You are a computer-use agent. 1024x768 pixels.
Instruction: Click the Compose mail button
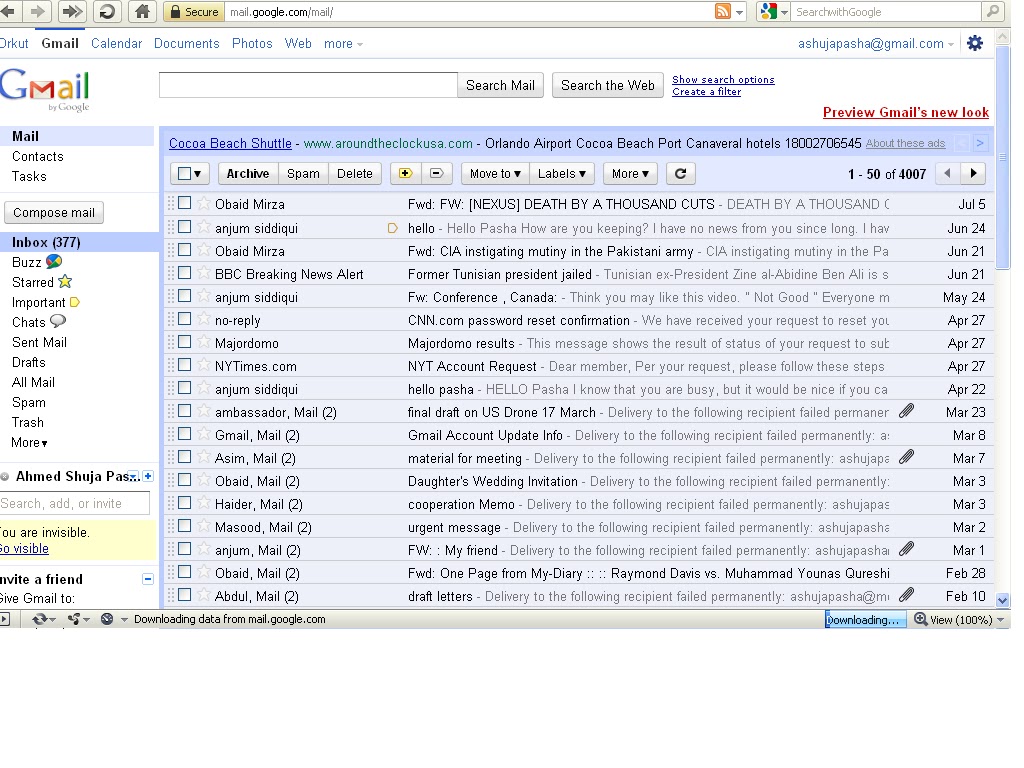coord(54,212)
